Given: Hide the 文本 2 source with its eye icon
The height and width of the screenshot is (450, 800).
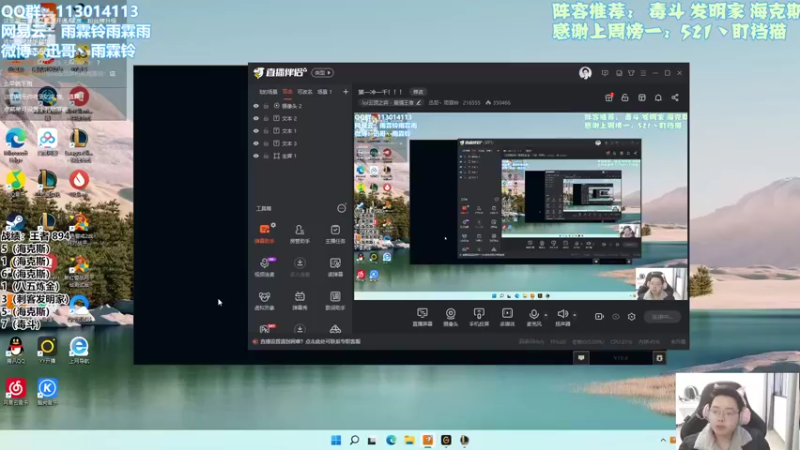Looking at the screenshot, I should click(256, 118).
